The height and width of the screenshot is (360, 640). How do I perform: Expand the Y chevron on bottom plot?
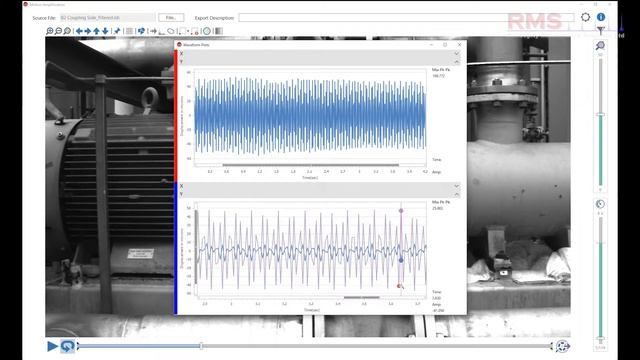coord(456,194)
